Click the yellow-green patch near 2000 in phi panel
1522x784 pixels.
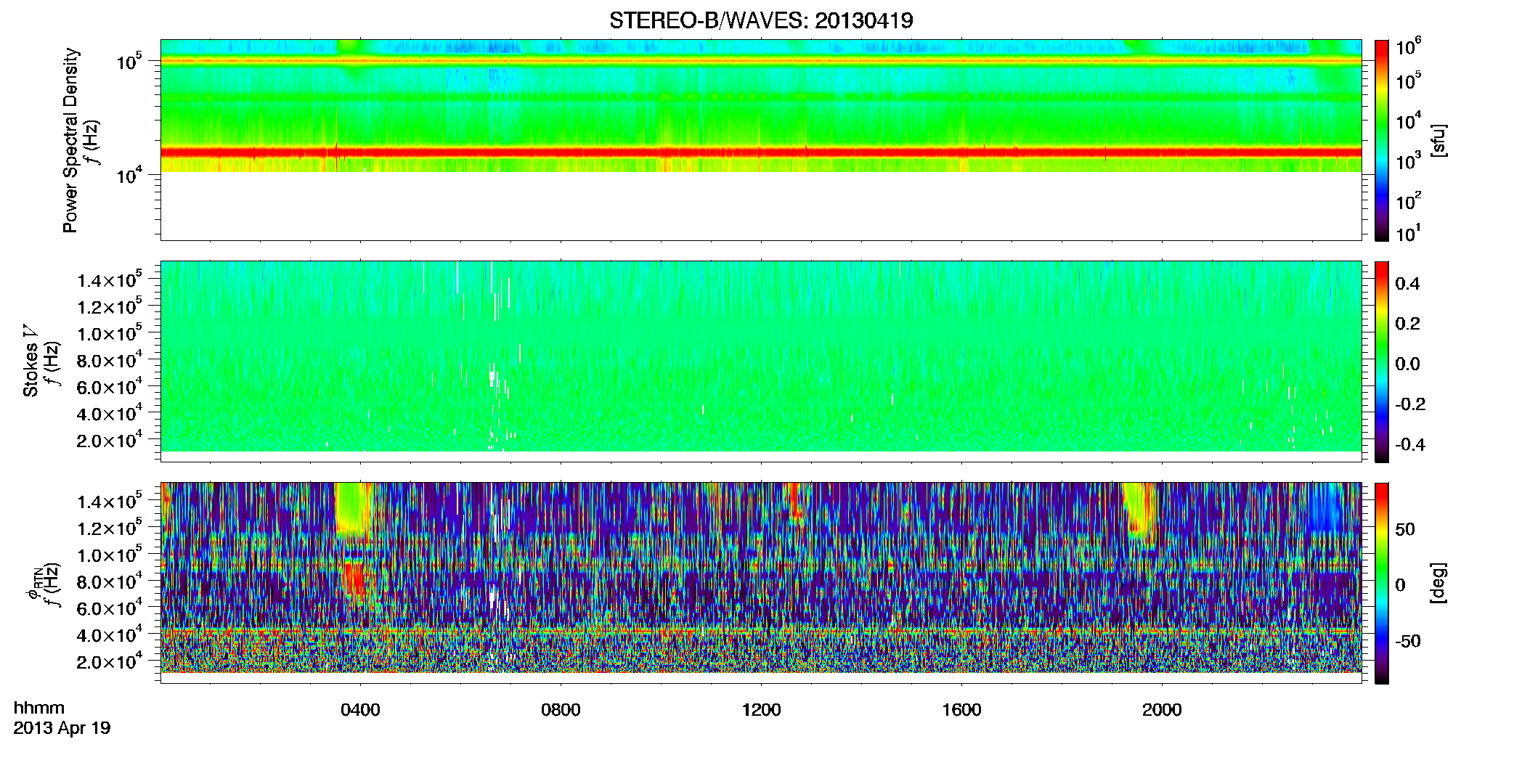[x=1140, y=508]
